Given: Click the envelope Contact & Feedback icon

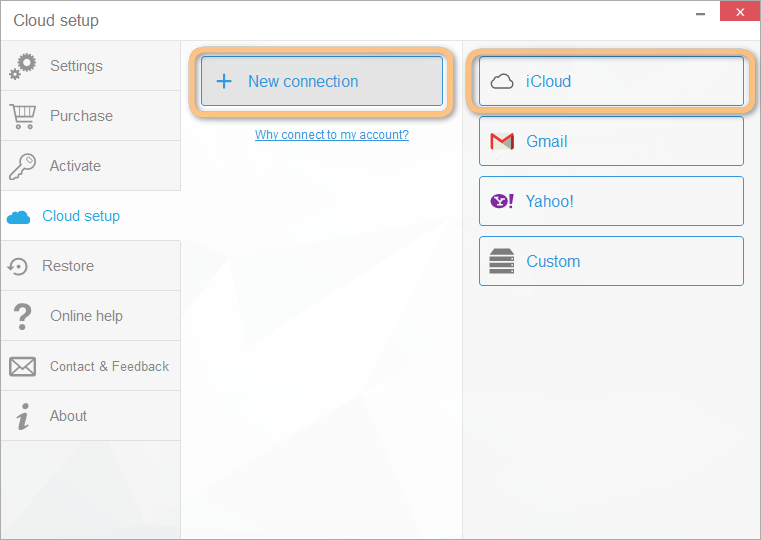Looking at the screenshot, I should [22, 366].
